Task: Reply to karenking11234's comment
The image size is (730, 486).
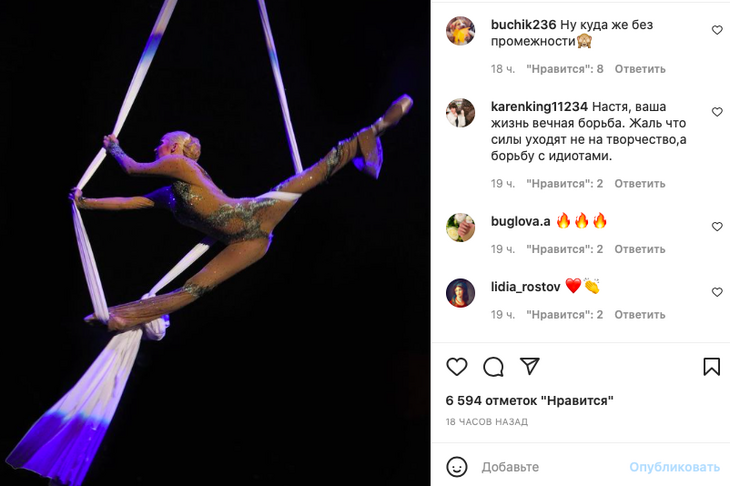Action: (640, 184)
